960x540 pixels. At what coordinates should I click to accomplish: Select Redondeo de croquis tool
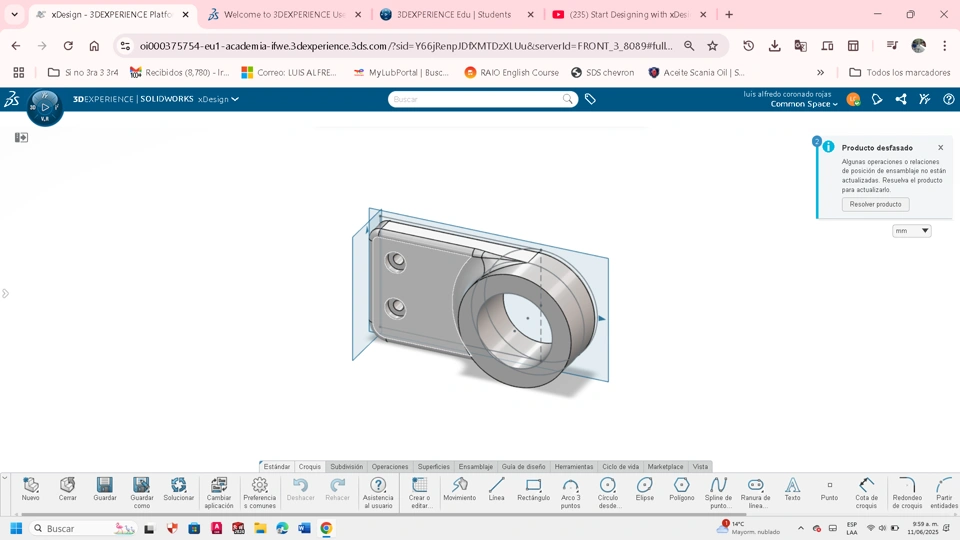(x=907, y=486)
